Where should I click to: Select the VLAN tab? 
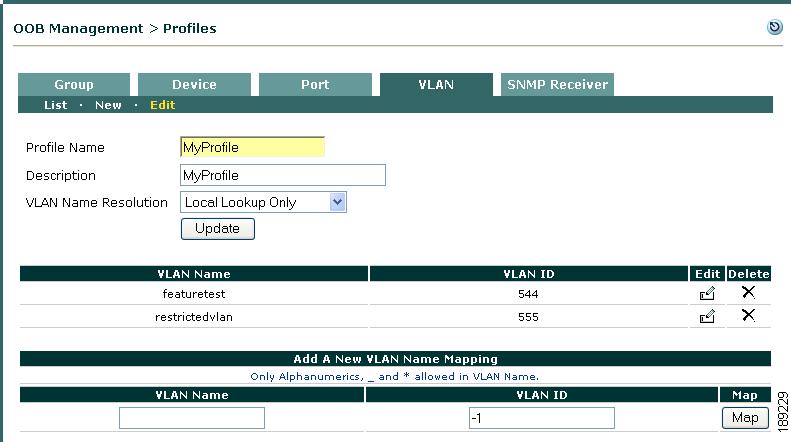(x=436, y=84)
